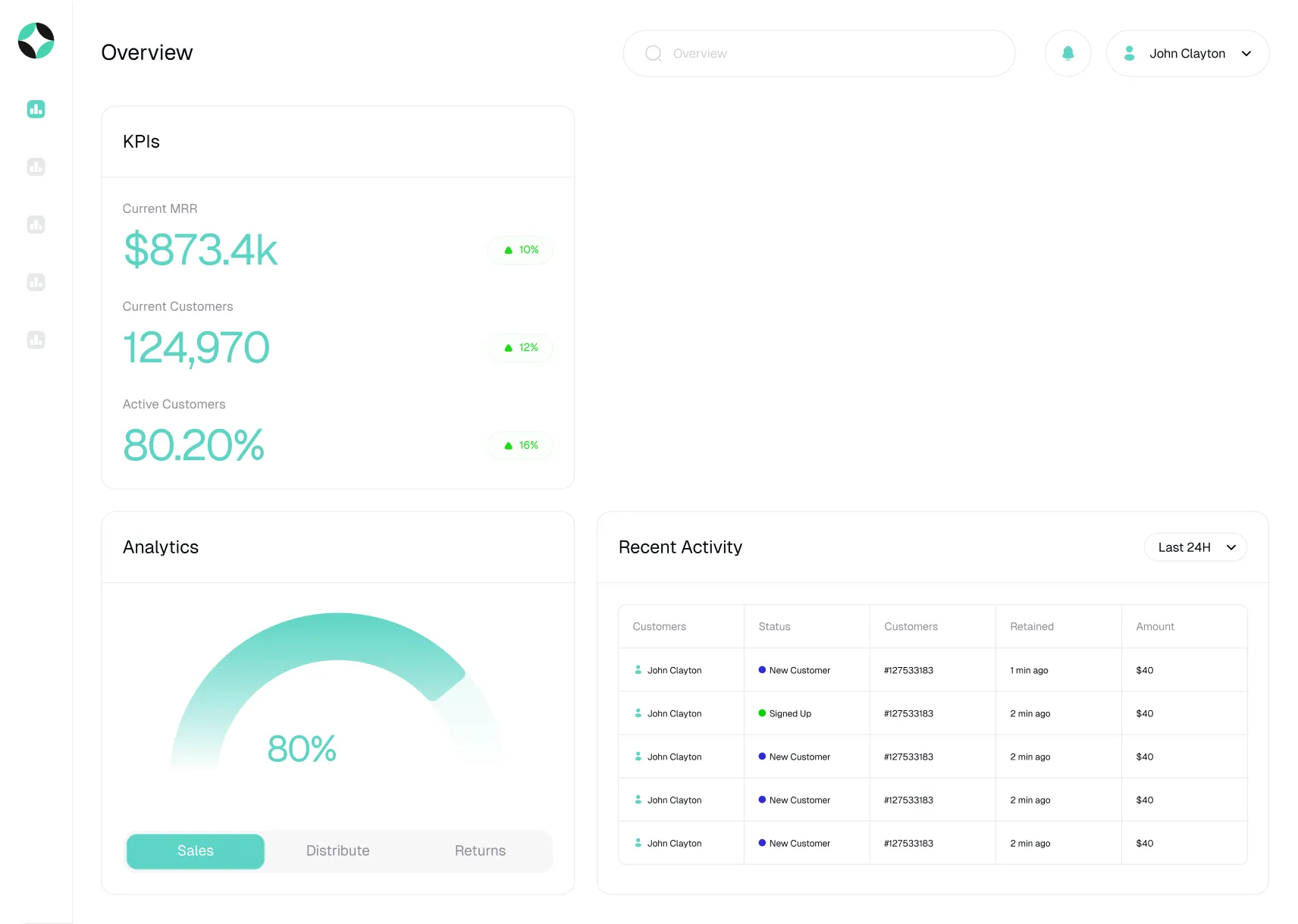Screen dimensions: 1298x924
Task: Click the Retained column header
Action: pos(1031,627)
